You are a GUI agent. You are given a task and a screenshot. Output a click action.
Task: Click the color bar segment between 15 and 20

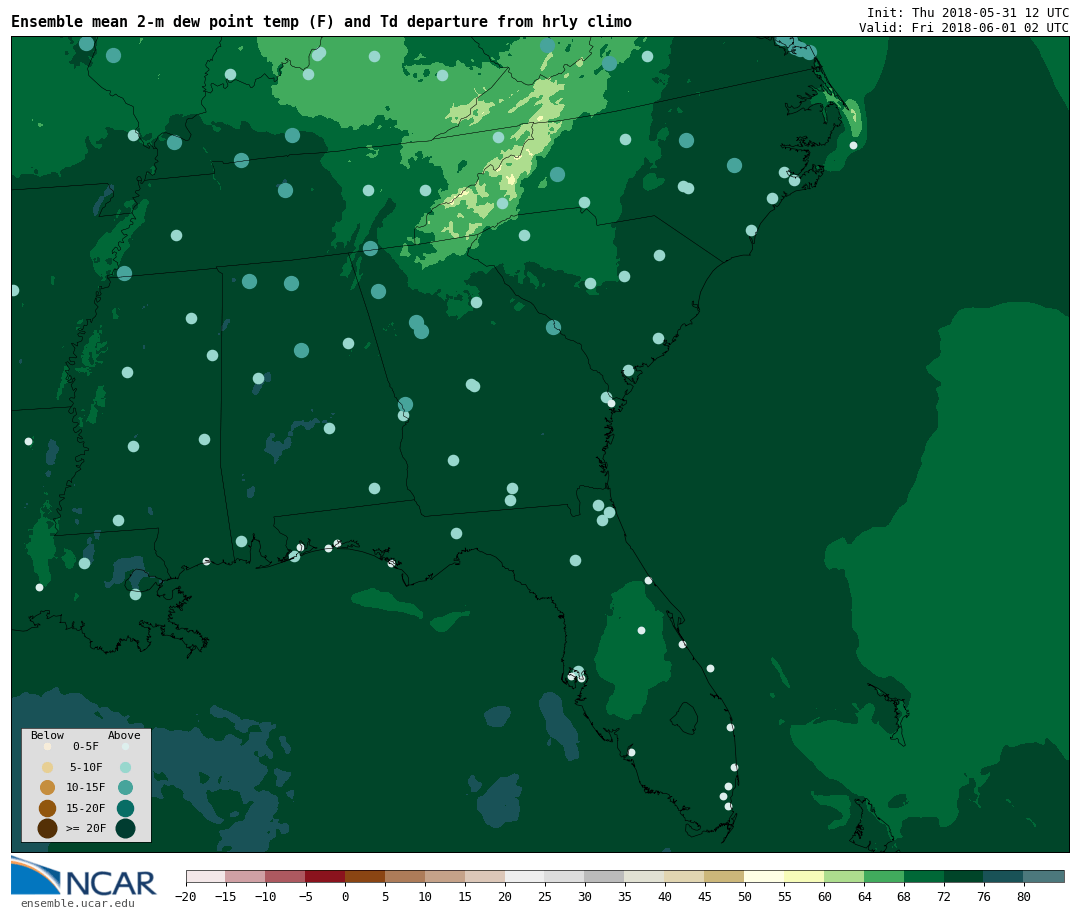pos(486,876)
